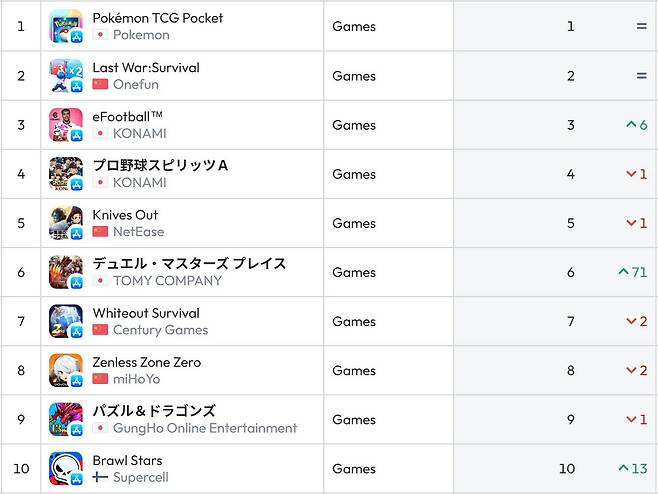
Task: Click the up 13 rank change for Brawl Stars
Action: (x=633, y=469)
